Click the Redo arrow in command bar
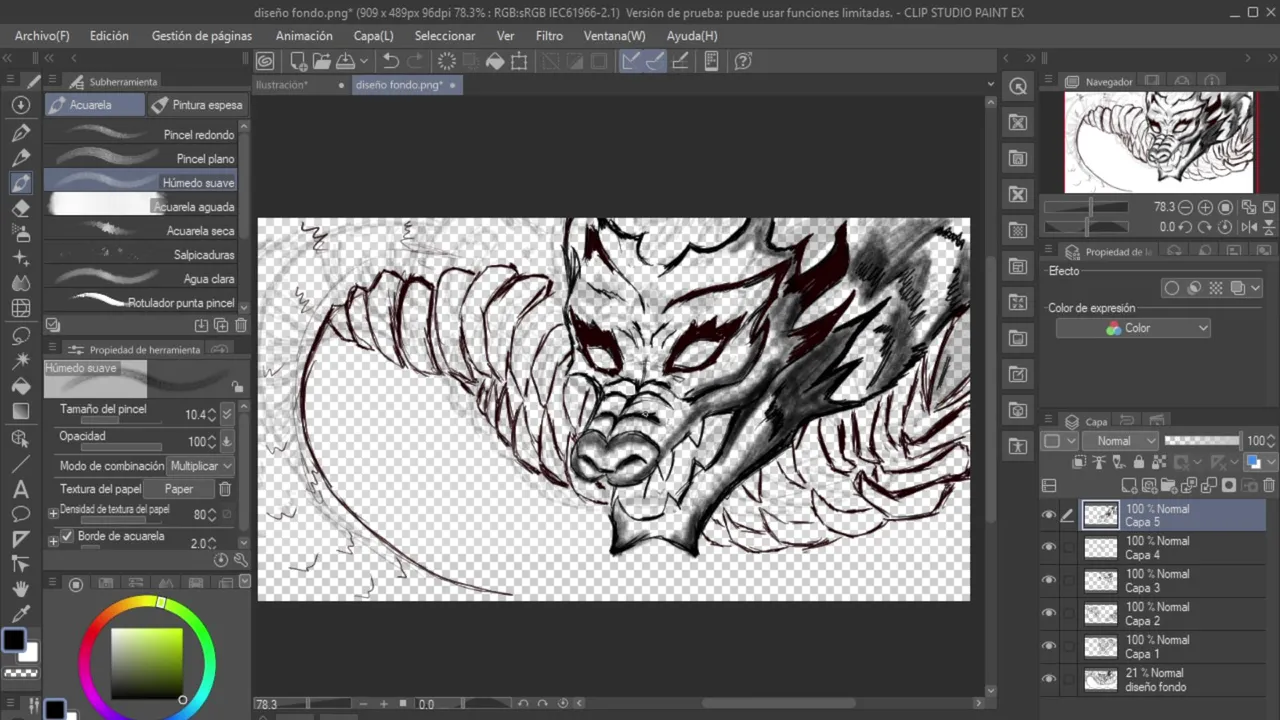Screen dimensions: 1280x720 coord(415,61)
